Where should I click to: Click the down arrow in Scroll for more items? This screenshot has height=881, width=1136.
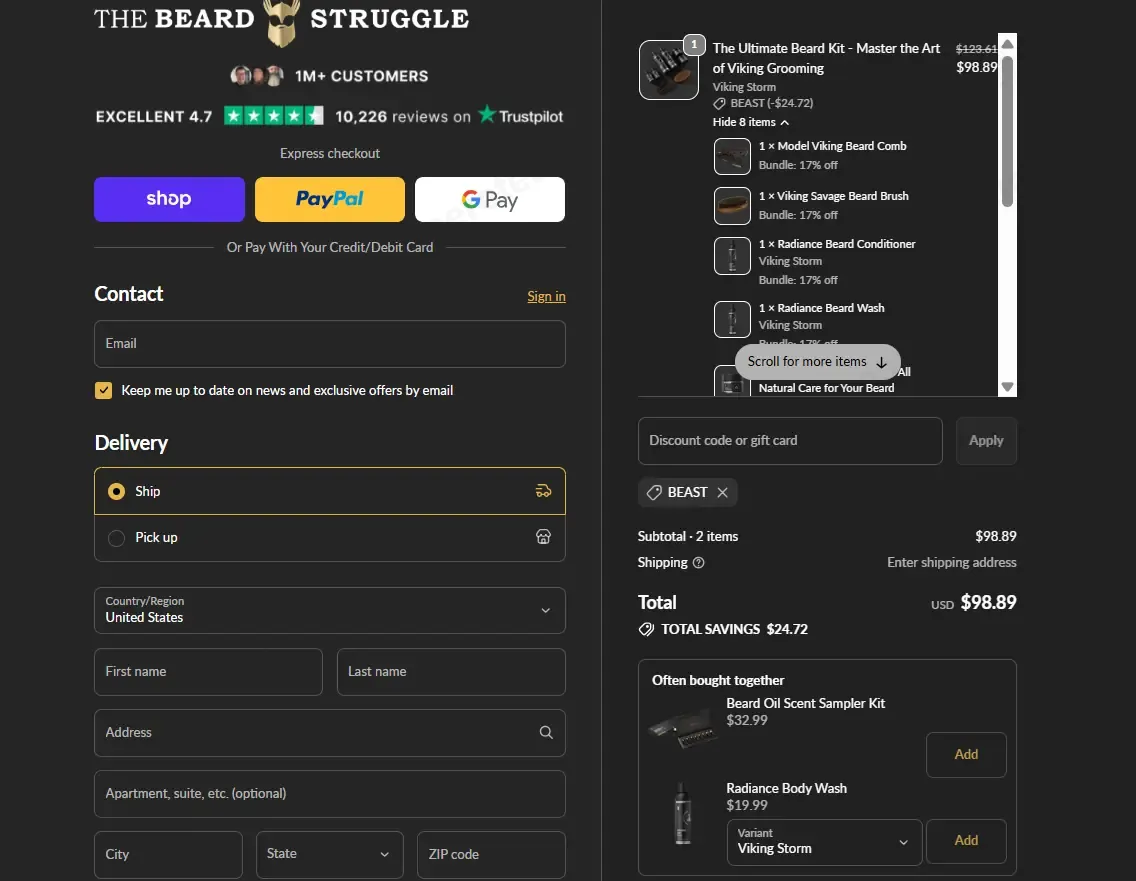(881, 362)
